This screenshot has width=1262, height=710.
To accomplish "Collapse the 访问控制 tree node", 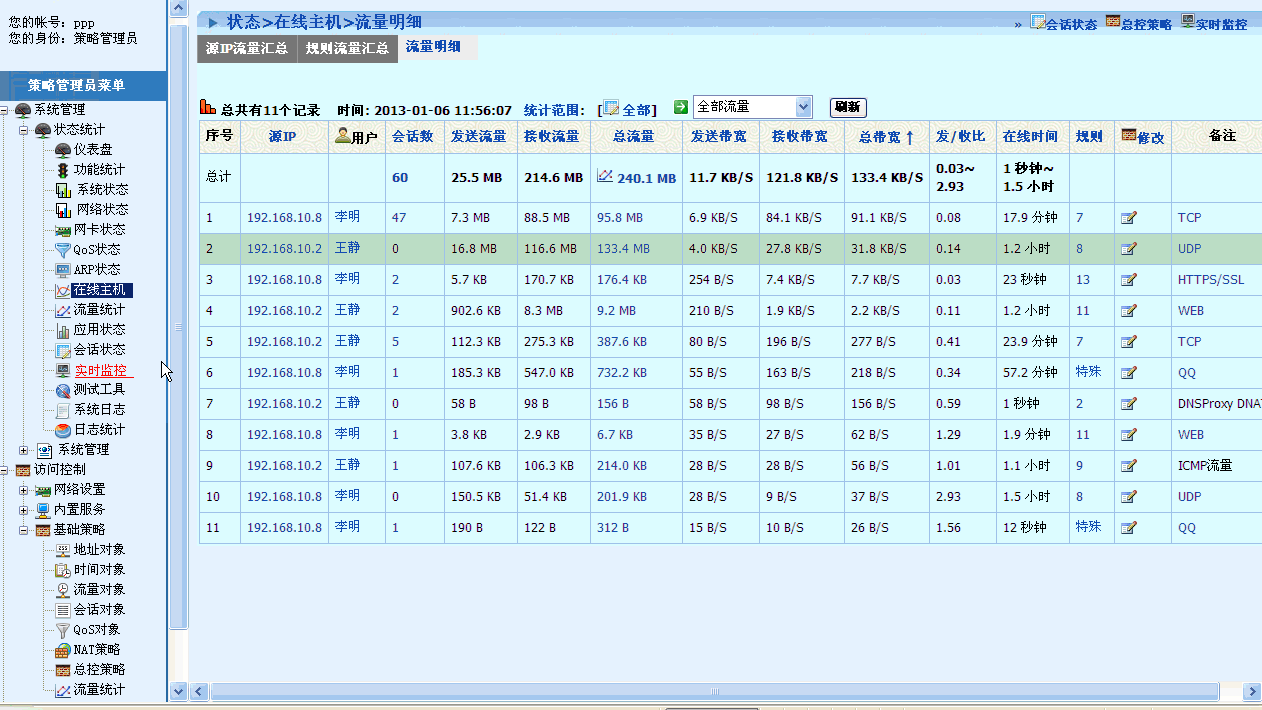I will 5,470.
